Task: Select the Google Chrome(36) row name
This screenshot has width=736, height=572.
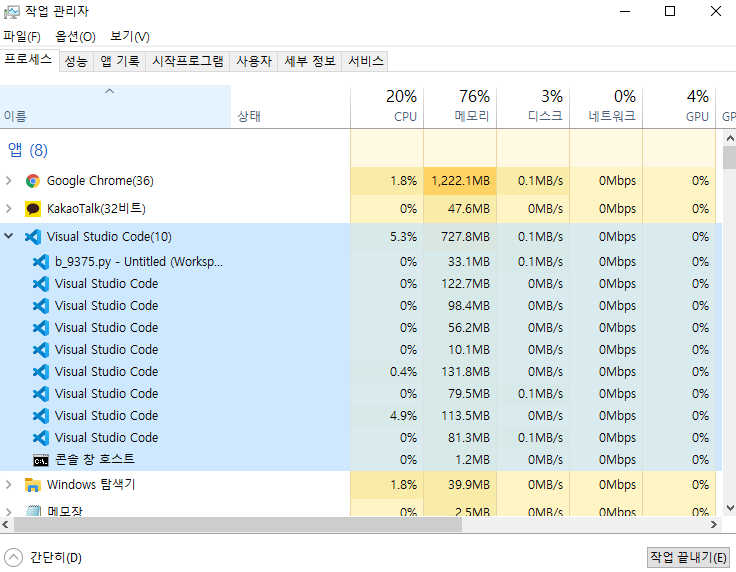Action: [x=100, y=181]
